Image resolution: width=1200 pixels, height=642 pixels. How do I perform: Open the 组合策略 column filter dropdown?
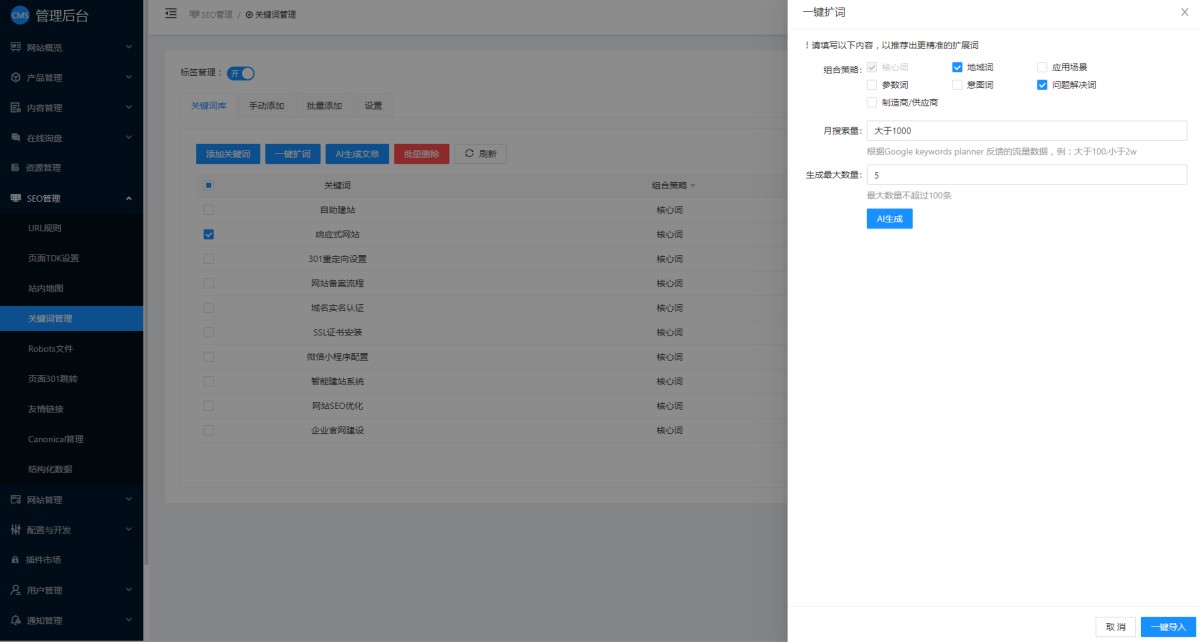click(692, 186)
